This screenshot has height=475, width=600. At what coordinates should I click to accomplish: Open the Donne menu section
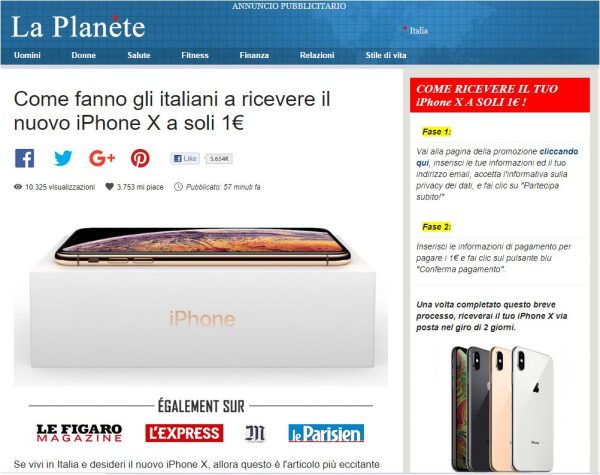click(x=83, y=55)
